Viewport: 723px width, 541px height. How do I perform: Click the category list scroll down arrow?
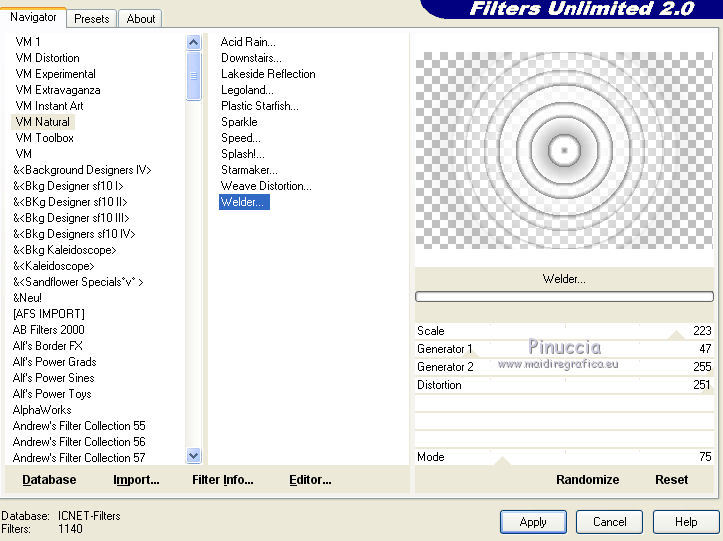click(194, 456)
